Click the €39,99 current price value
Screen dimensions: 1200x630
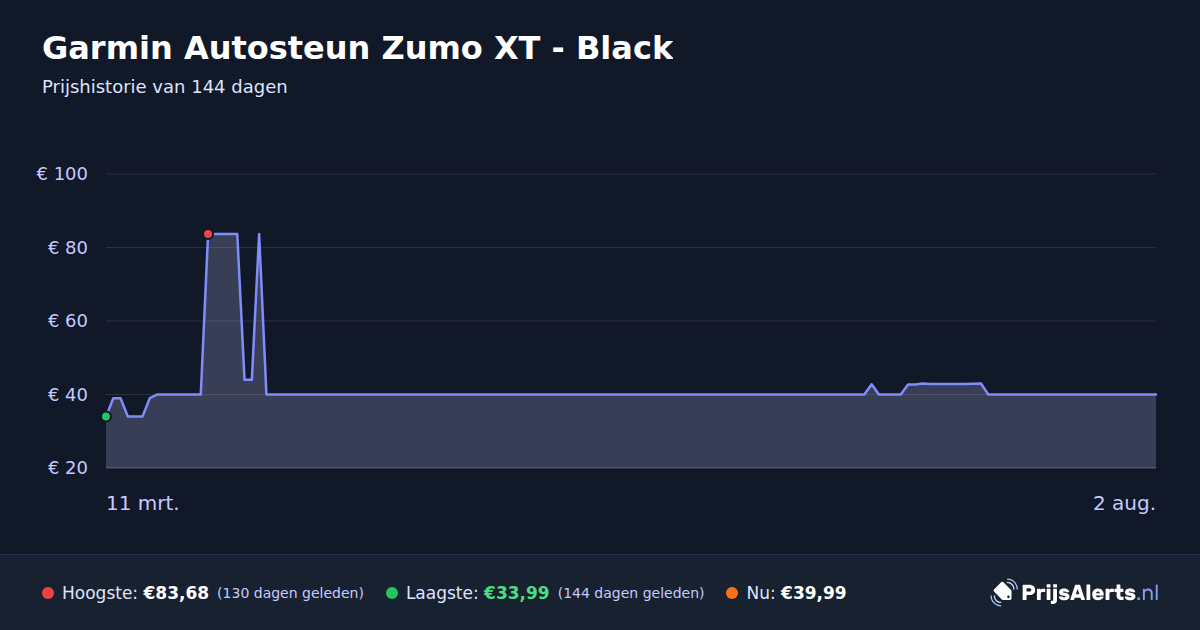pos(813,593)
